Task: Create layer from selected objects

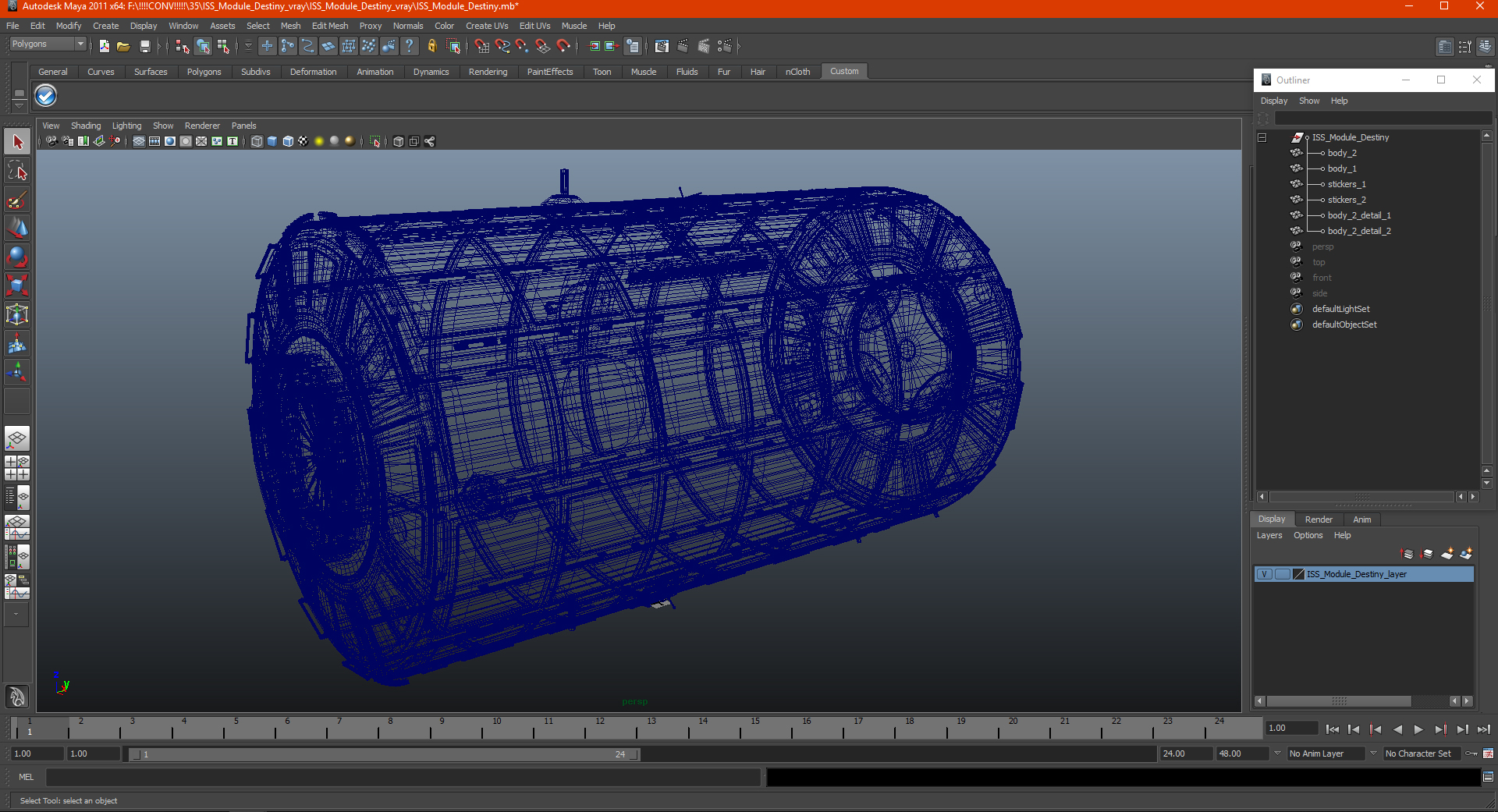Action: (x=1467, y=554)
